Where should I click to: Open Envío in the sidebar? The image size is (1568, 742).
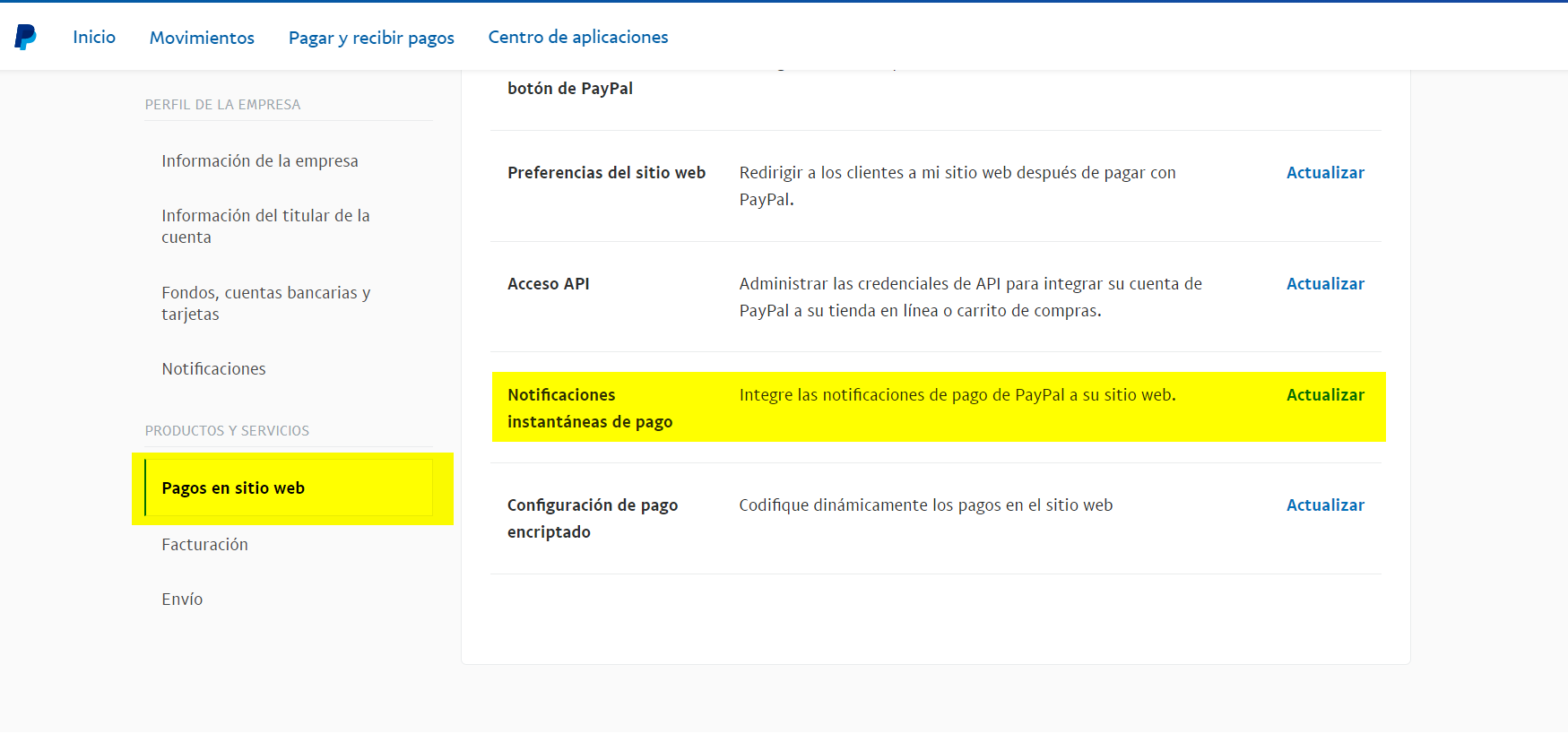[x=182, y=600]
